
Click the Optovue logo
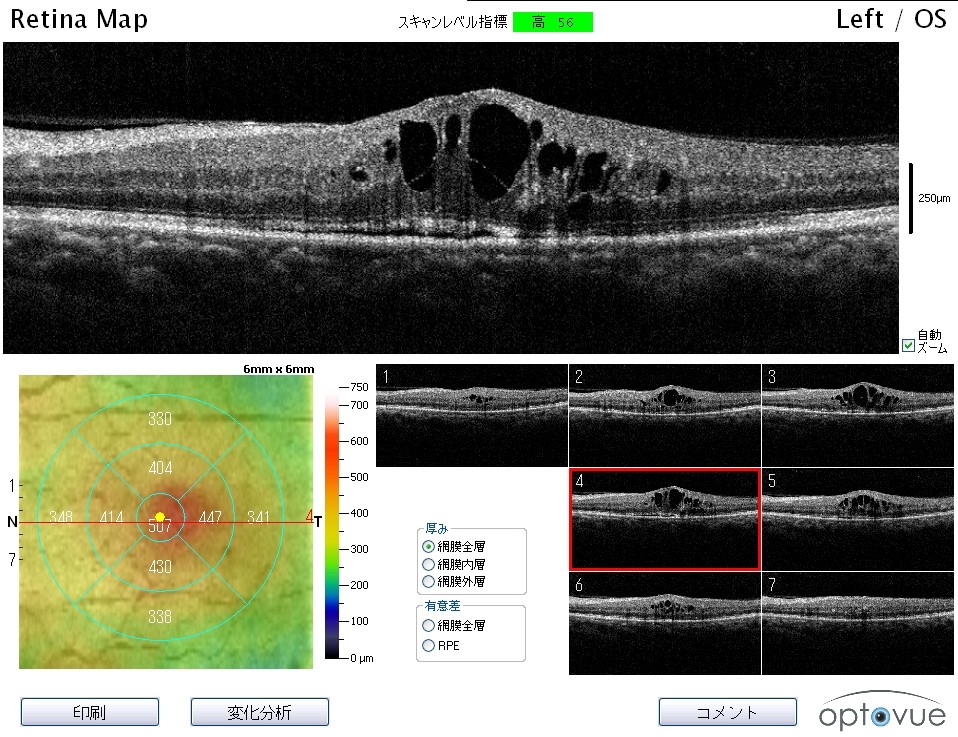[880, 711]
